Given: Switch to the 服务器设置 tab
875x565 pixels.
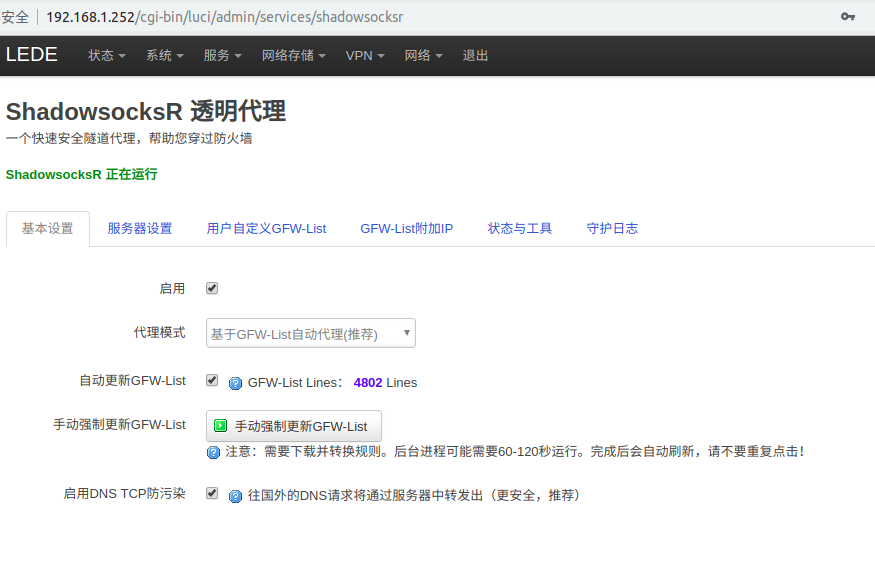Looking at the screenshot, I should [x=140, y=228].
